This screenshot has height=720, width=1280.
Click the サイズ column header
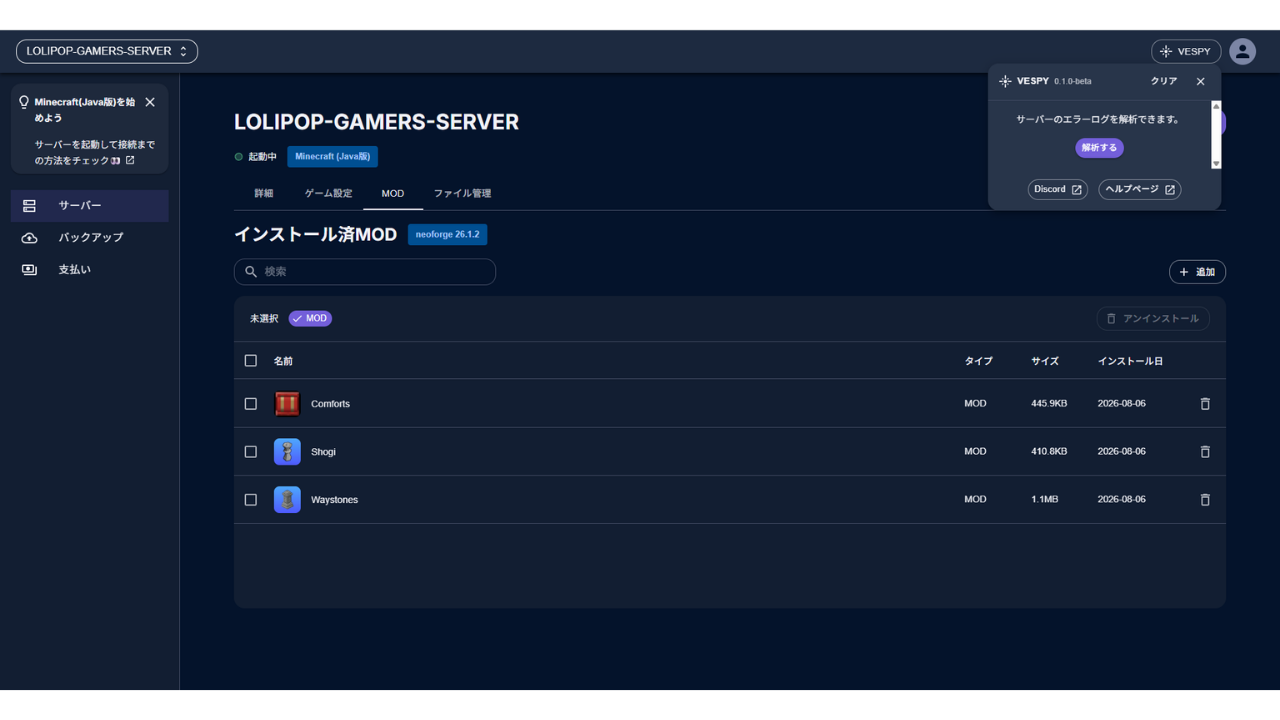pos(1045,361)
